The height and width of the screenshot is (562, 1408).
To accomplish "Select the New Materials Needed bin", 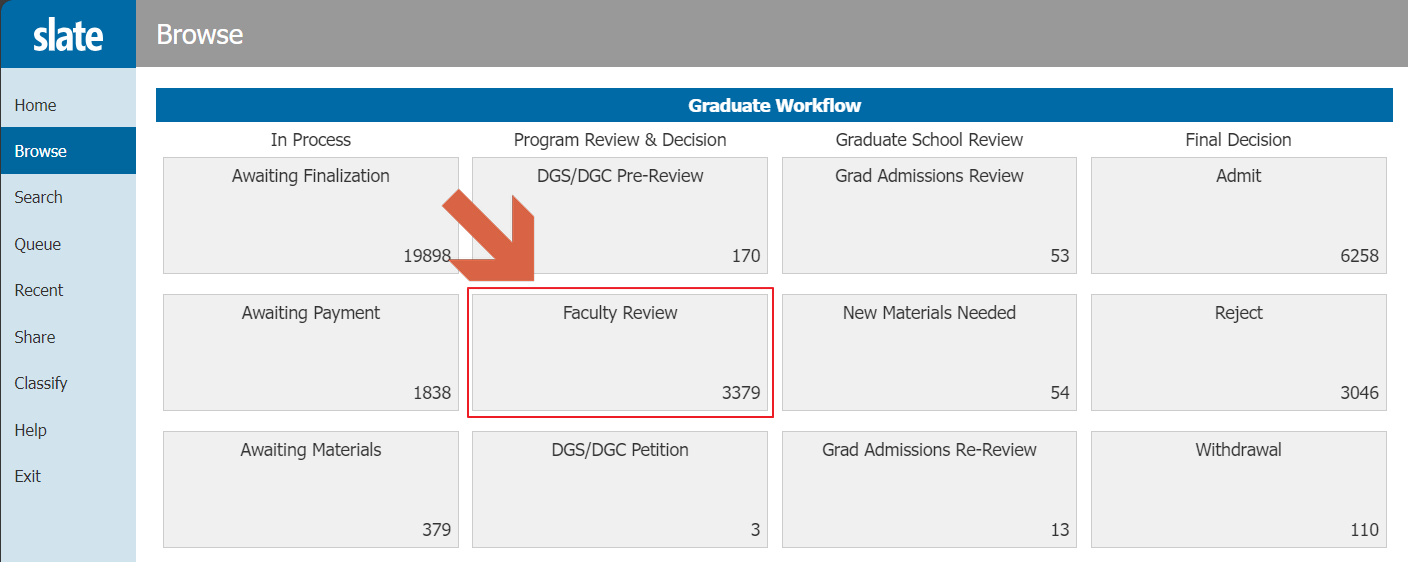I will 929,352.
